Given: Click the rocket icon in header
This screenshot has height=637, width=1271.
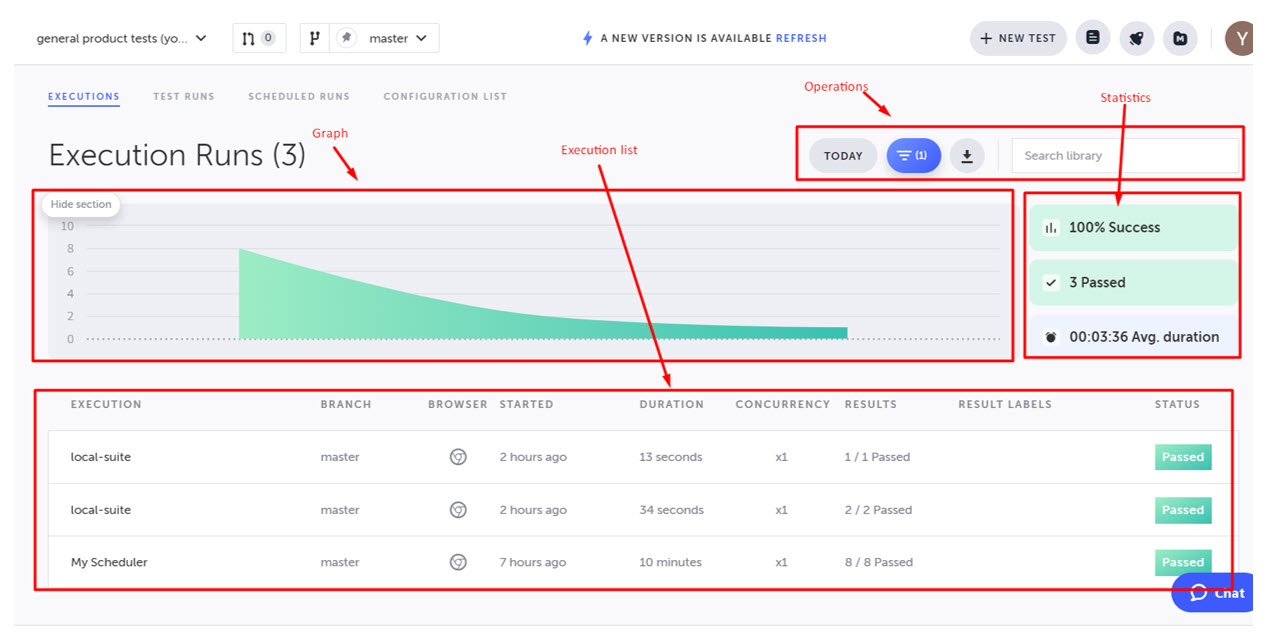Looking at the screenshot, I should 1137,38.
